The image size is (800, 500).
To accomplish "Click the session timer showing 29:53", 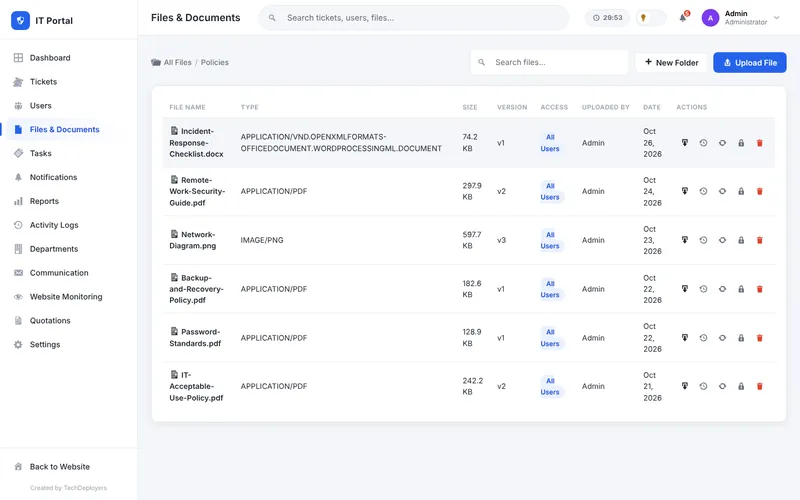I will 607,18.
